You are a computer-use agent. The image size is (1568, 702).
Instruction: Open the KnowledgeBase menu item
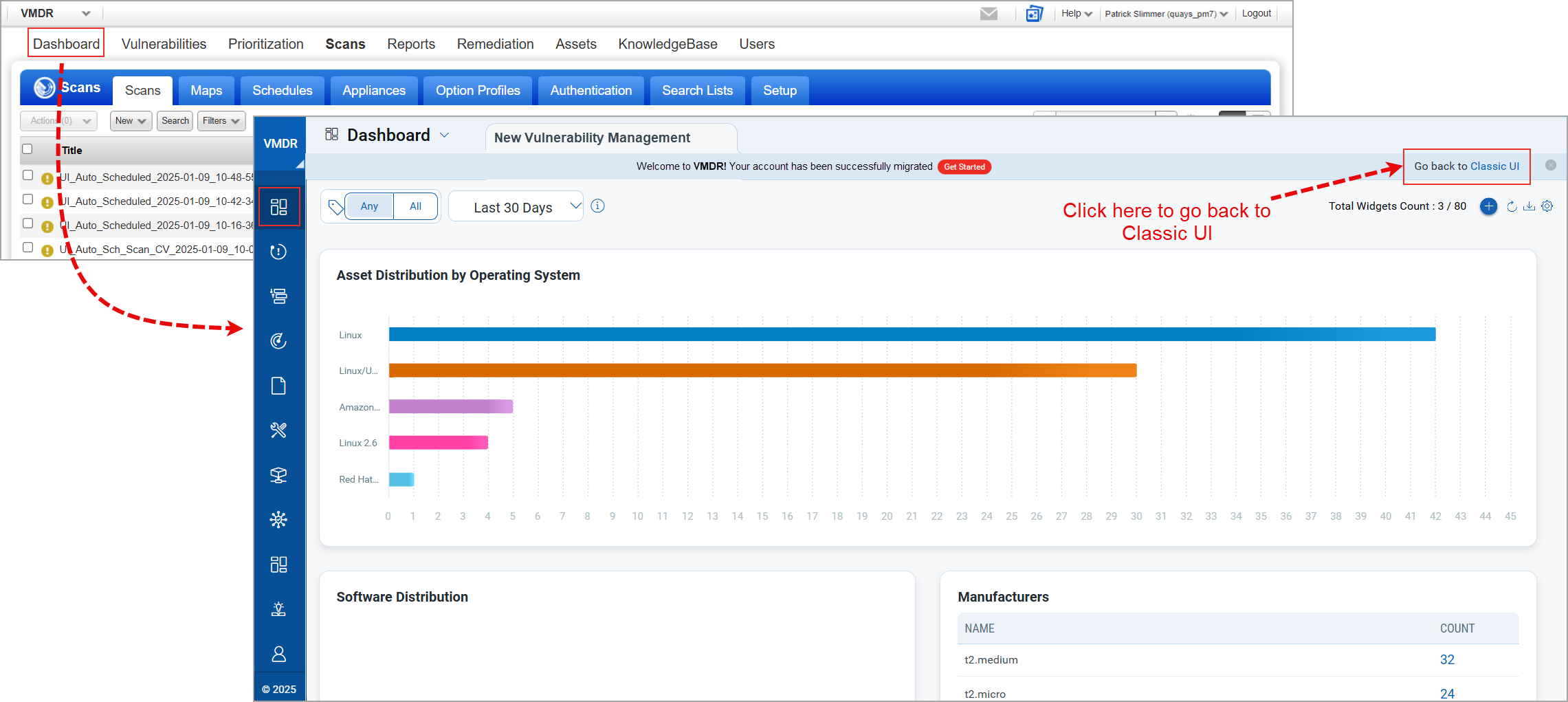pos(667,43)
